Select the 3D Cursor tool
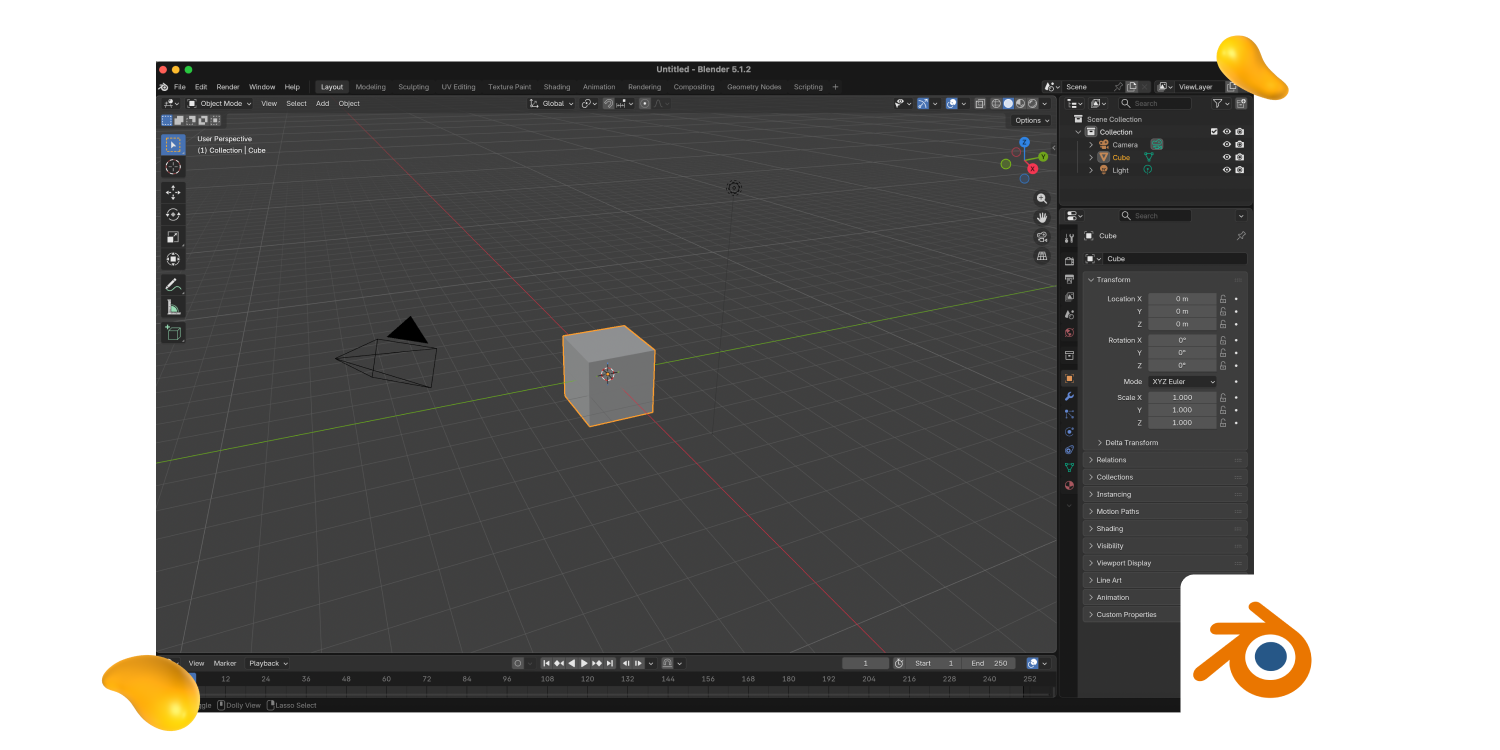This screenshot has height=750, width=1500. (x=173, y=167)
